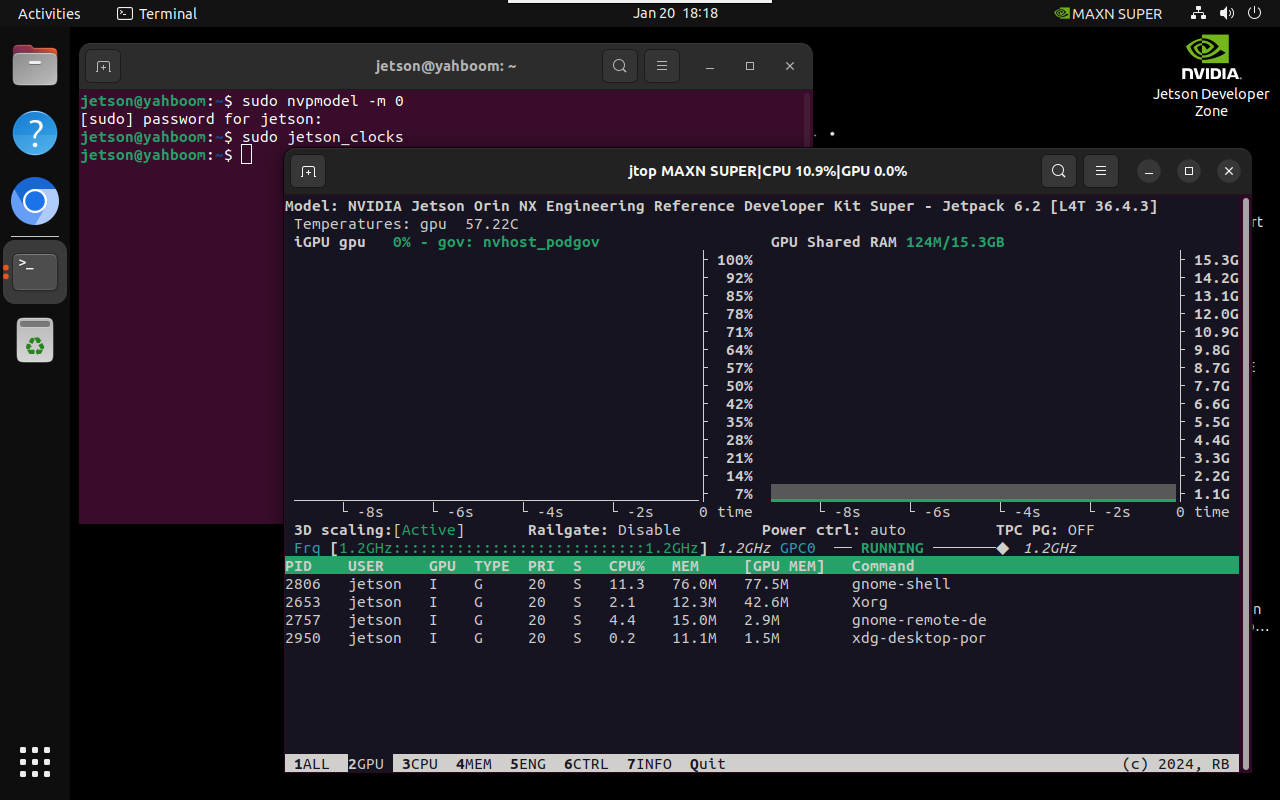Screen dimensions: 1280x800
Task: Select the gnome-remote-de process row
Action: coord(761,620)
